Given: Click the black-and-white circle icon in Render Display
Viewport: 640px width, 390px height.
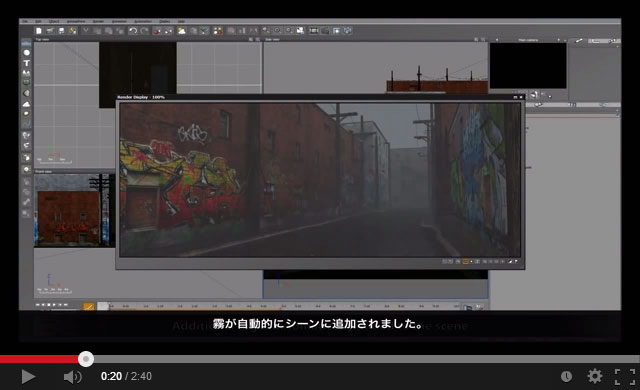Looking at the screenshot, I should point(510,261).
